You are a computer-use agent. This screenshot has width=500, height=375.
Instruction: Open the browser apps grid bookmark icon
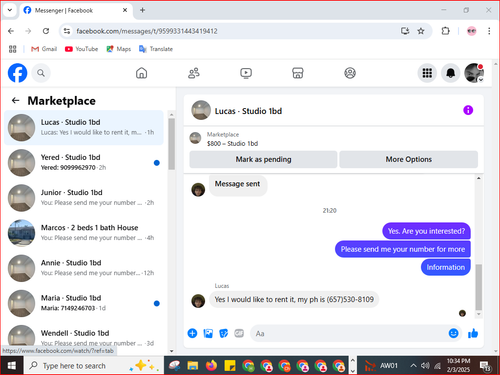(12, 49)
